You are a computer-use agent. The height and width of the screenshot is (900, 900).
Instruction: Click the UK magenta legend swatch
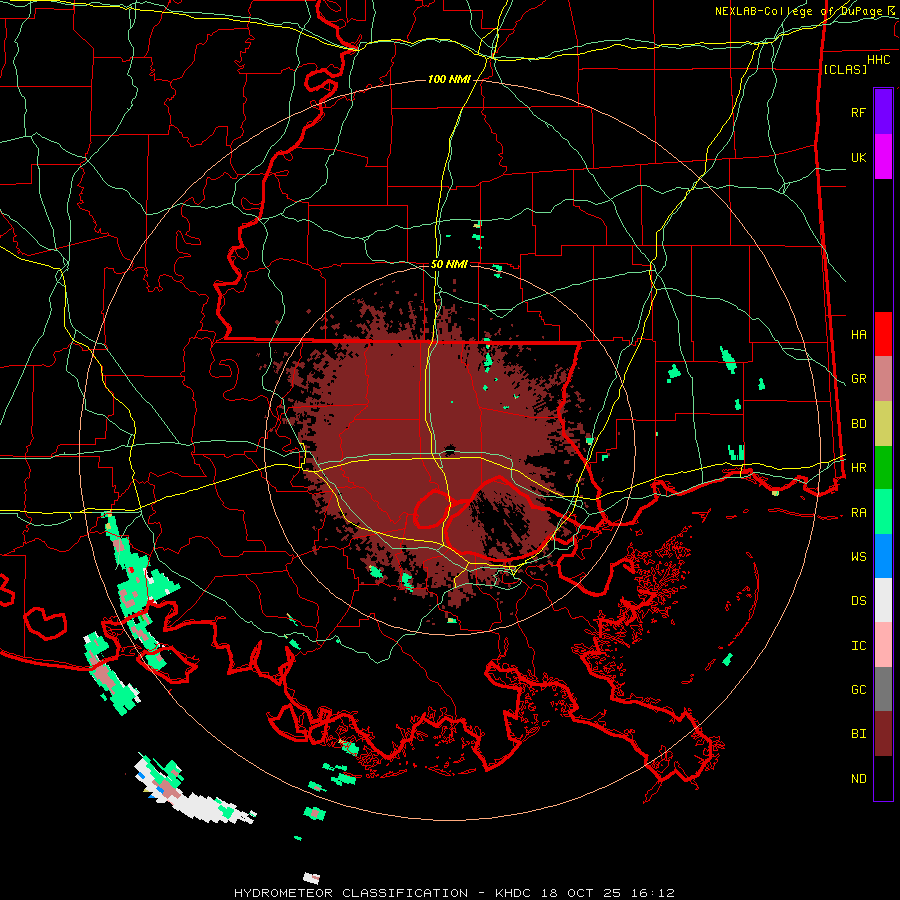[883, 157]
